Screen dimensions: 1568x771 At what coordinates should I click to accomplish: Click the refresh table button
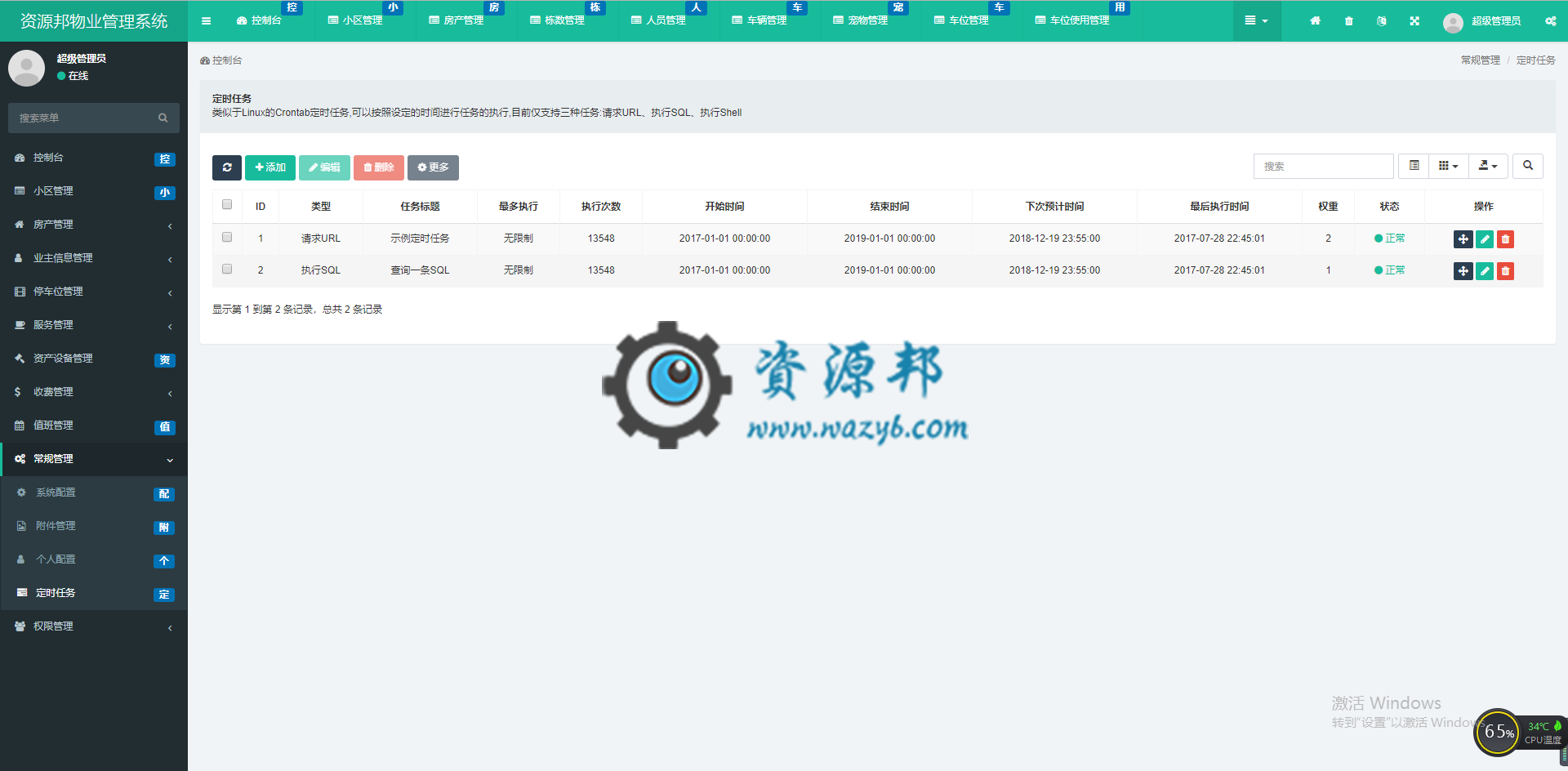point(226,167)
